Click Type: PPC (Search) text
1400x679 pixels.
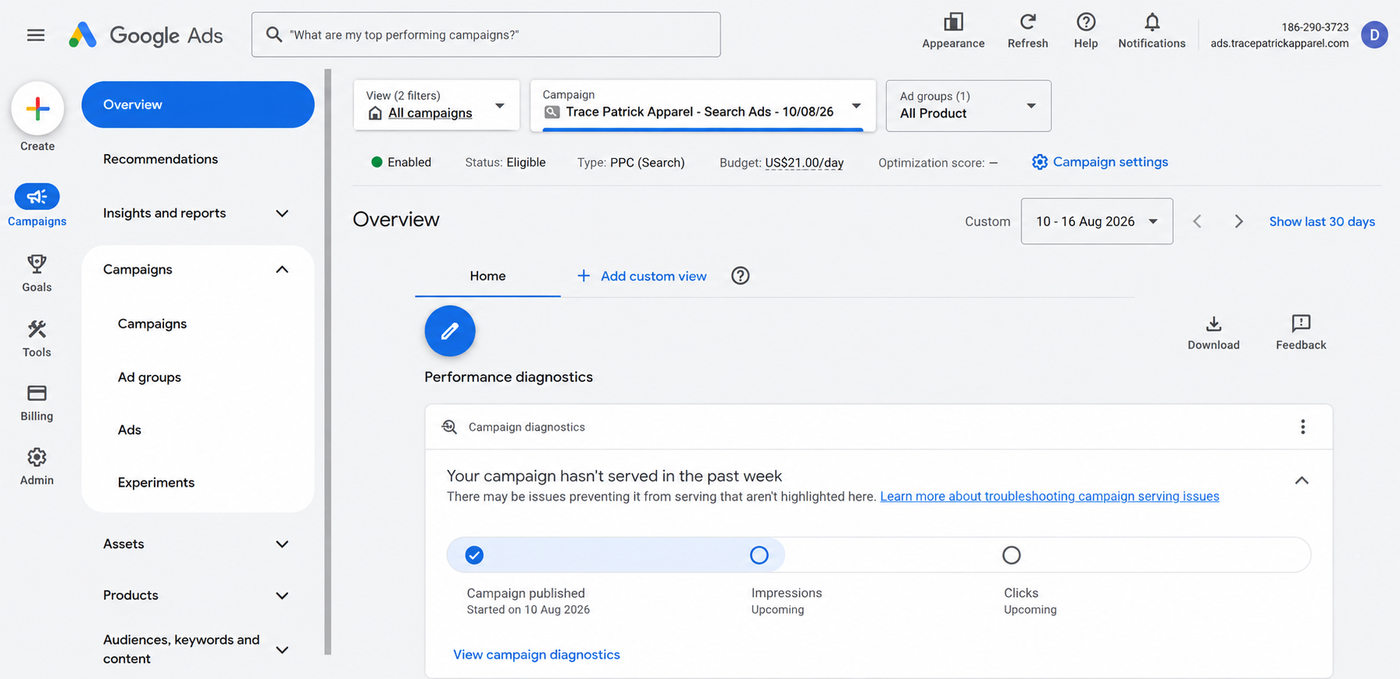tap(631, 162)
